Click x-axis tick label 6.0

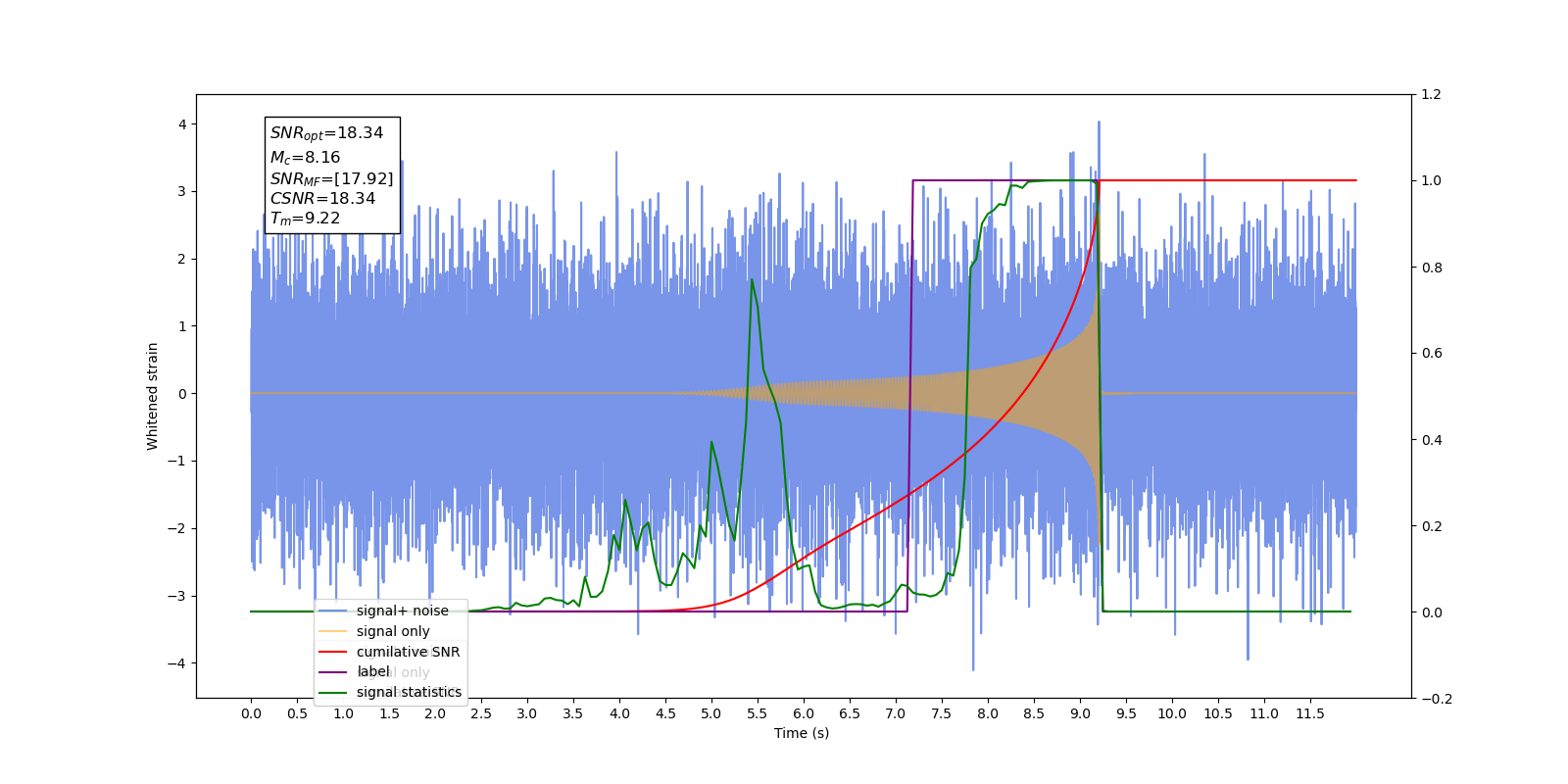pyautogui.click(x=804, y=713)
